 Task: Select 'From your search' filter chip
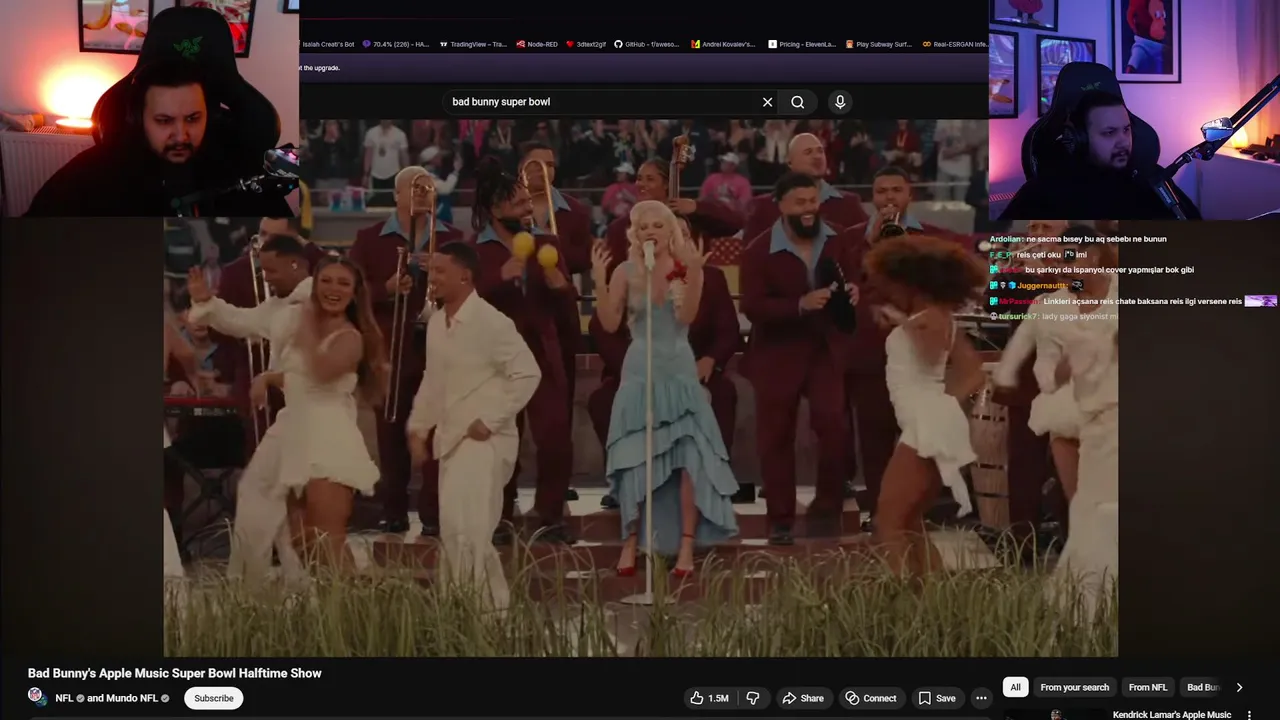[x=1074, y=687]
